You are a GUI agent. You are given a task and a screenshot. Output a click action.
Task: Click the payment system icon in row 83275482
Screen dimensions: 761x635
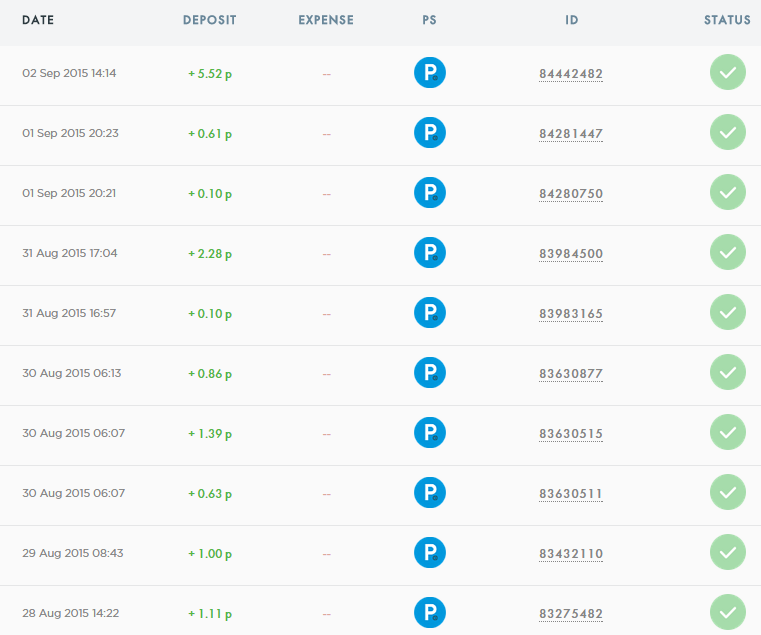click(x=430, y=613)
